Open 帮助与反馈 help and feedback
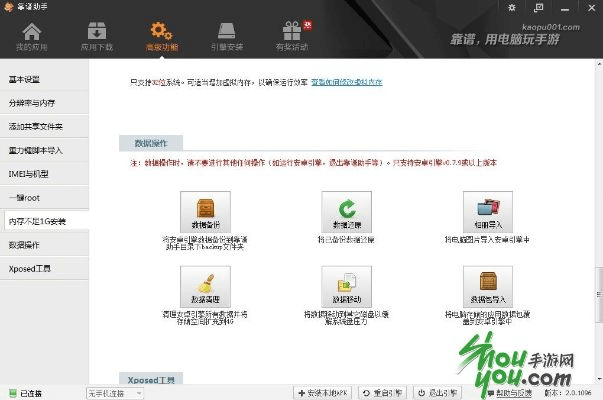Screen dimensions: 603x400 tap(509, 393)
